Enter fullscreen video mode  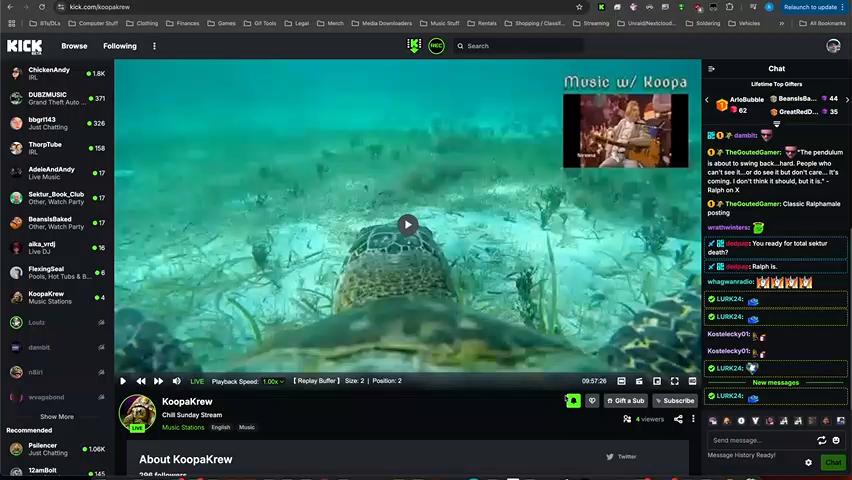point(674,381)
